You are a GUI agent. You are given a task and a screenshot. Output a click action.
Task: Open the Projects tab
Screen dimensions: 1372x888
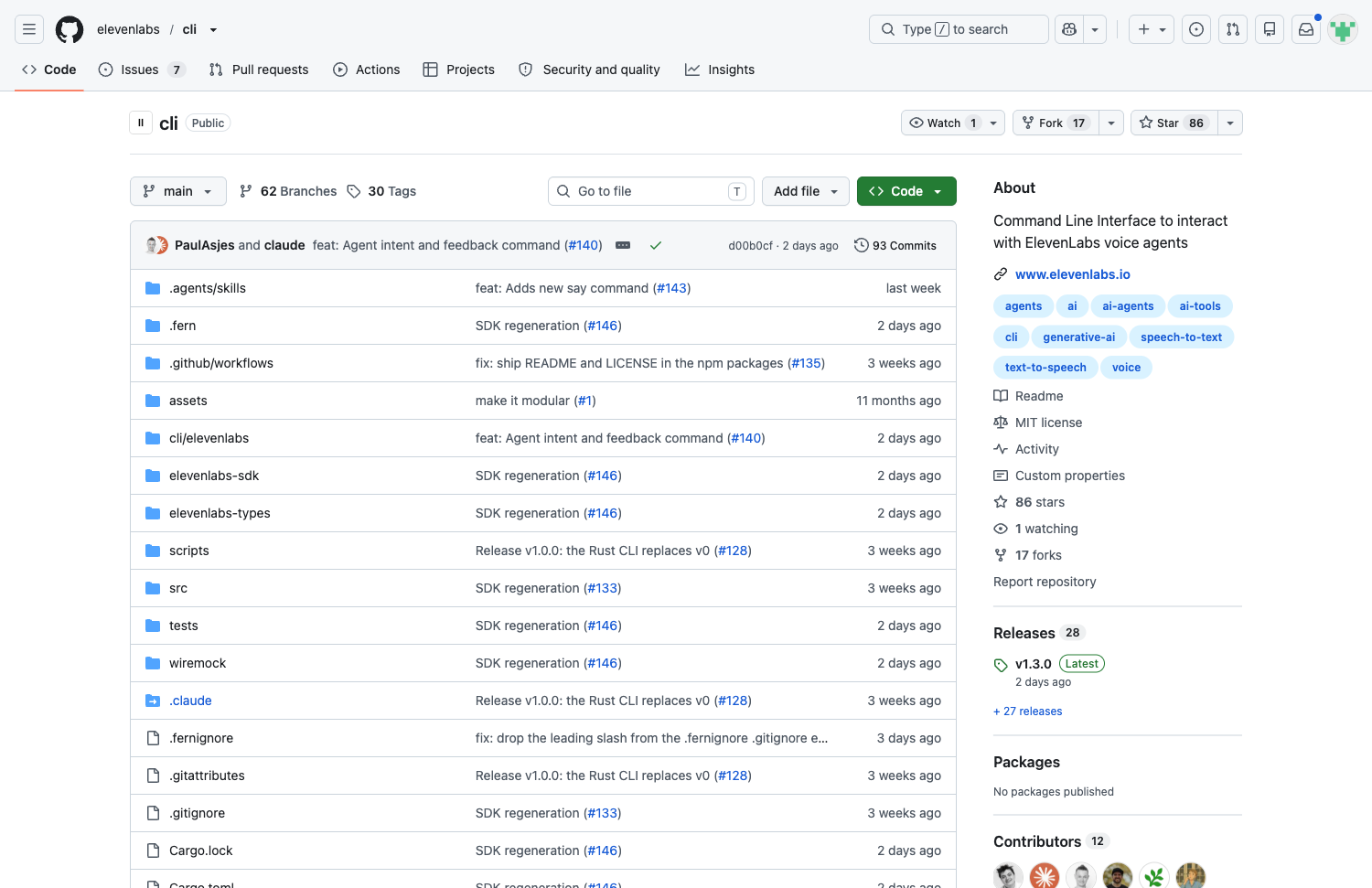(x=459, y=70)
